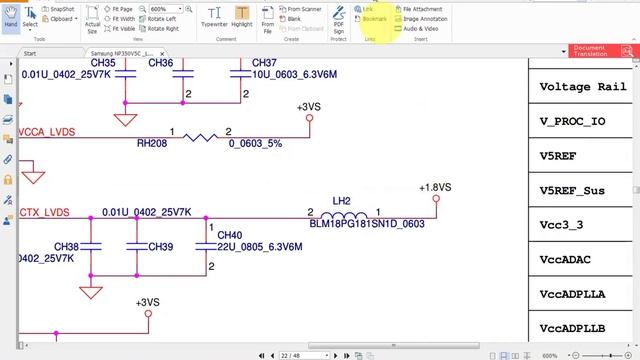
Task: Go to the next page
Action: 336,356
